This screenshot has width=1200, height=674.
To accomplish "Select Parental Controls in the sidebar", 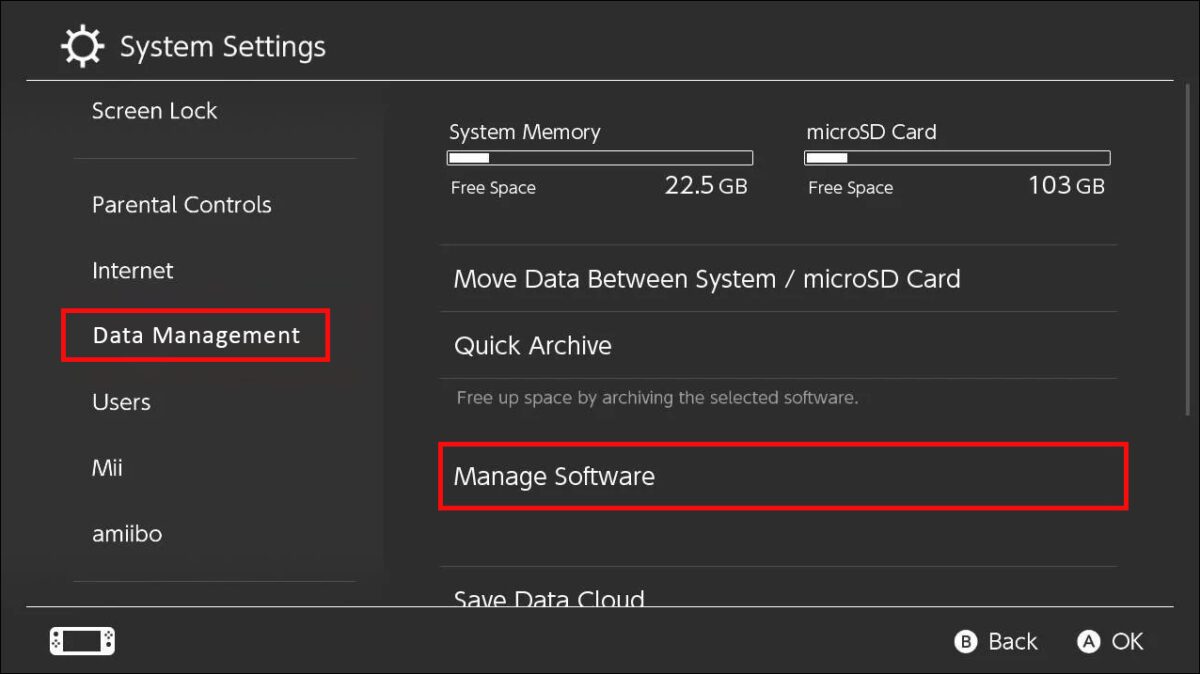I will coord(181,205).
